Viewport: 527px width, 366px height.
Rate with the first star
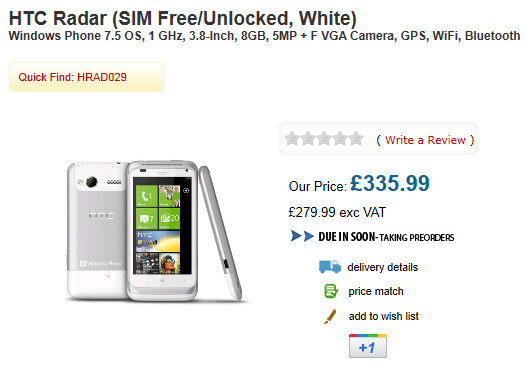click(292, 138)
